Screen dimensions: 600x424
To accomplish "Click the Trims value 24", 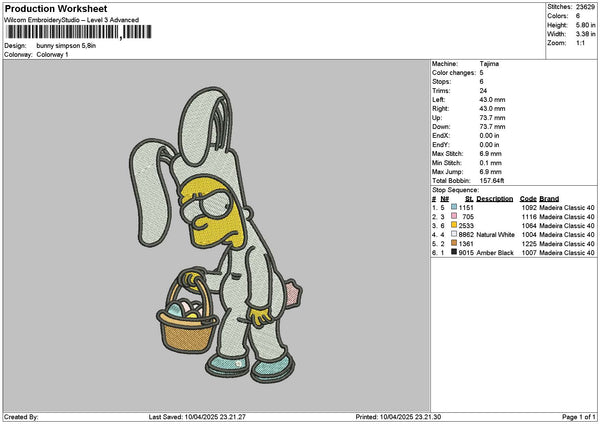I will coord(483,91).
